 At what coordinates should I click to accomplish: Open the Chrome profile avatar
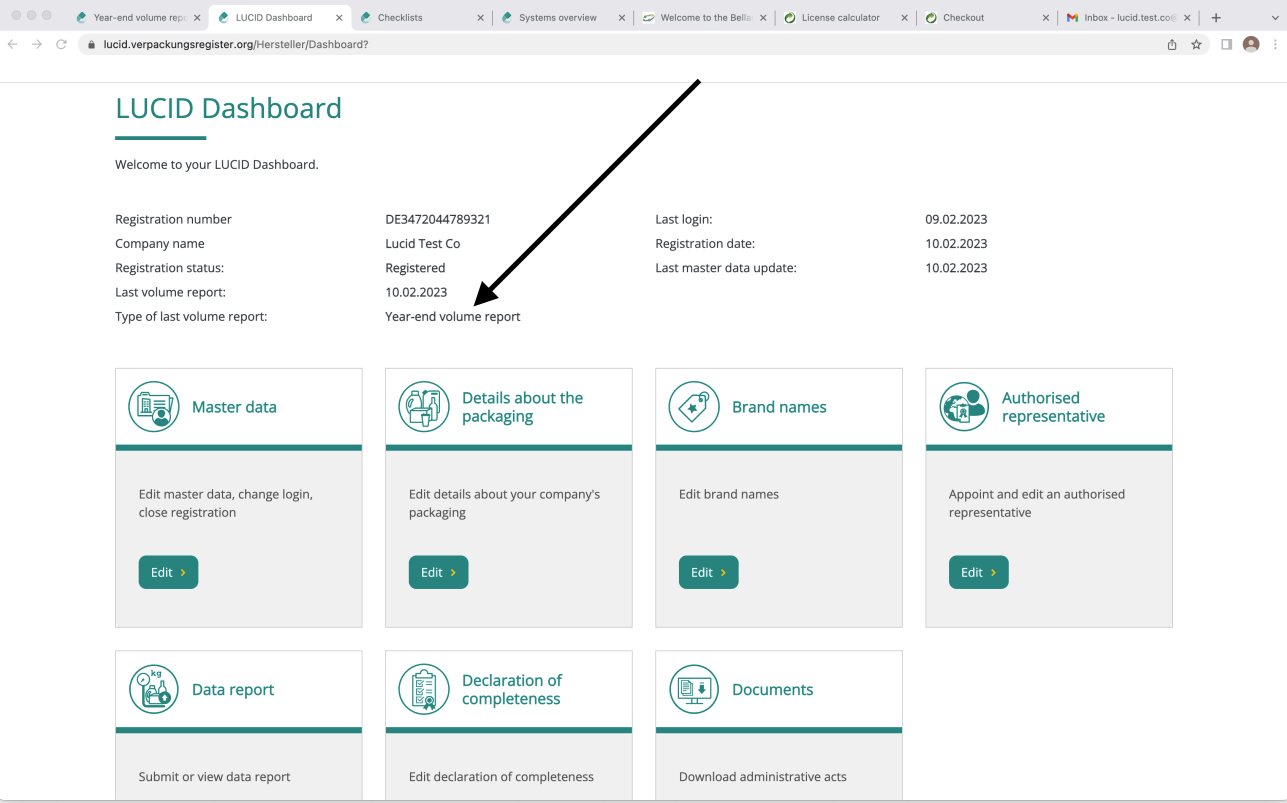[x=1251, y=44]
